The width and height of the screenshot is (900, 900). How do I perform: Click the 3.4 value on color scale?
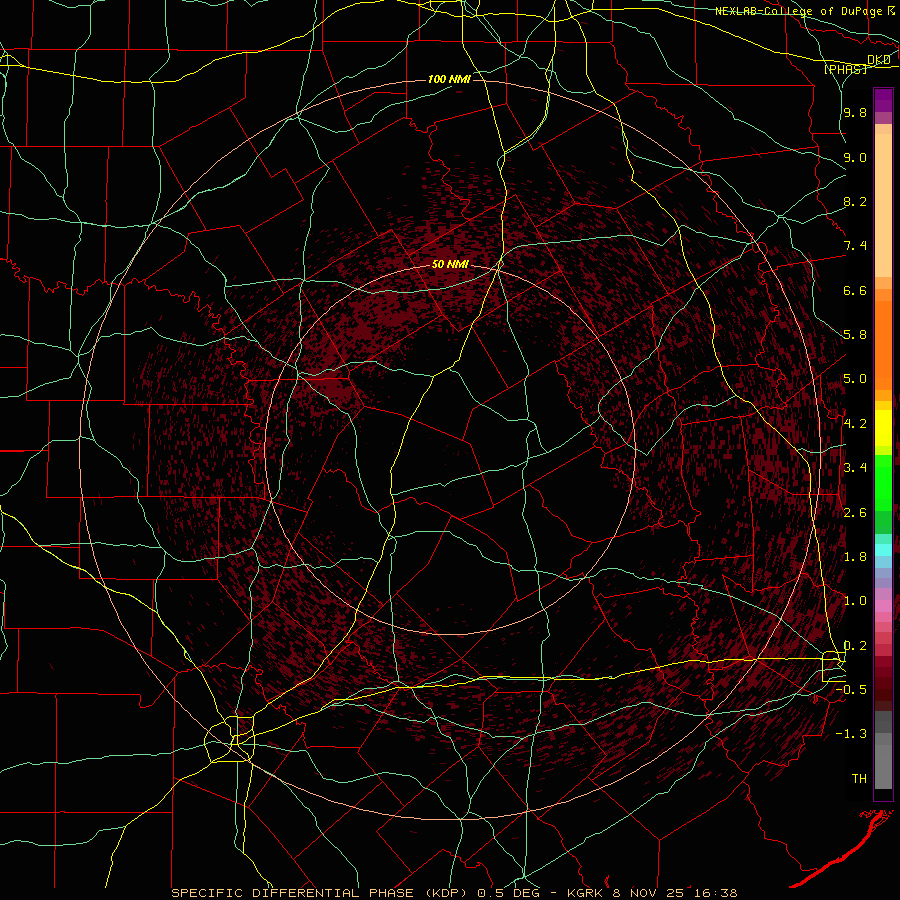point(855,468)
